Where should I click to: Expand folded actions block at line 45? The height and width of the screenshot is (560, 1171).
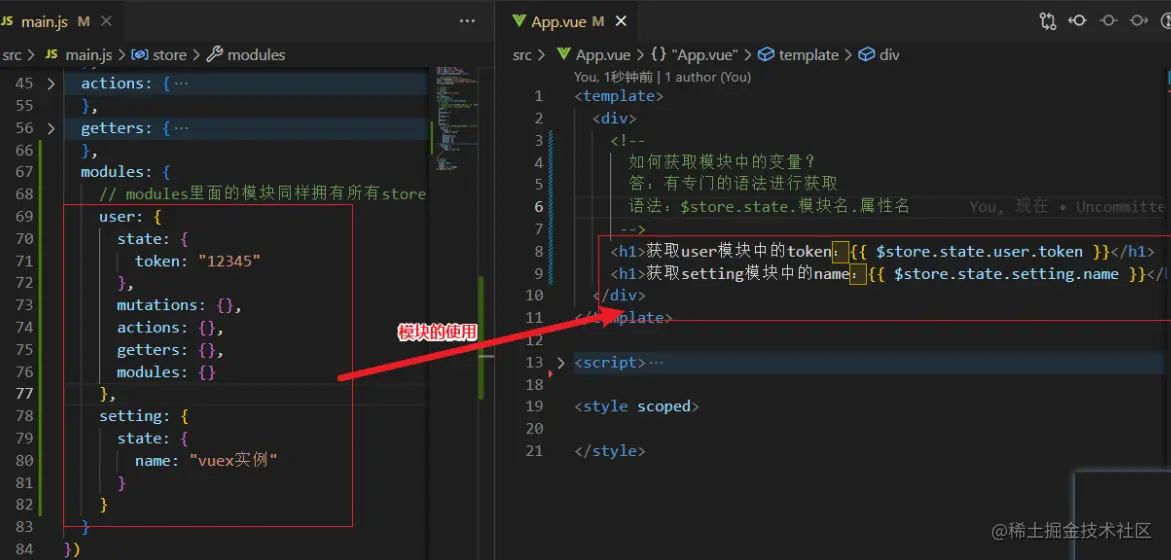point(50,84)
